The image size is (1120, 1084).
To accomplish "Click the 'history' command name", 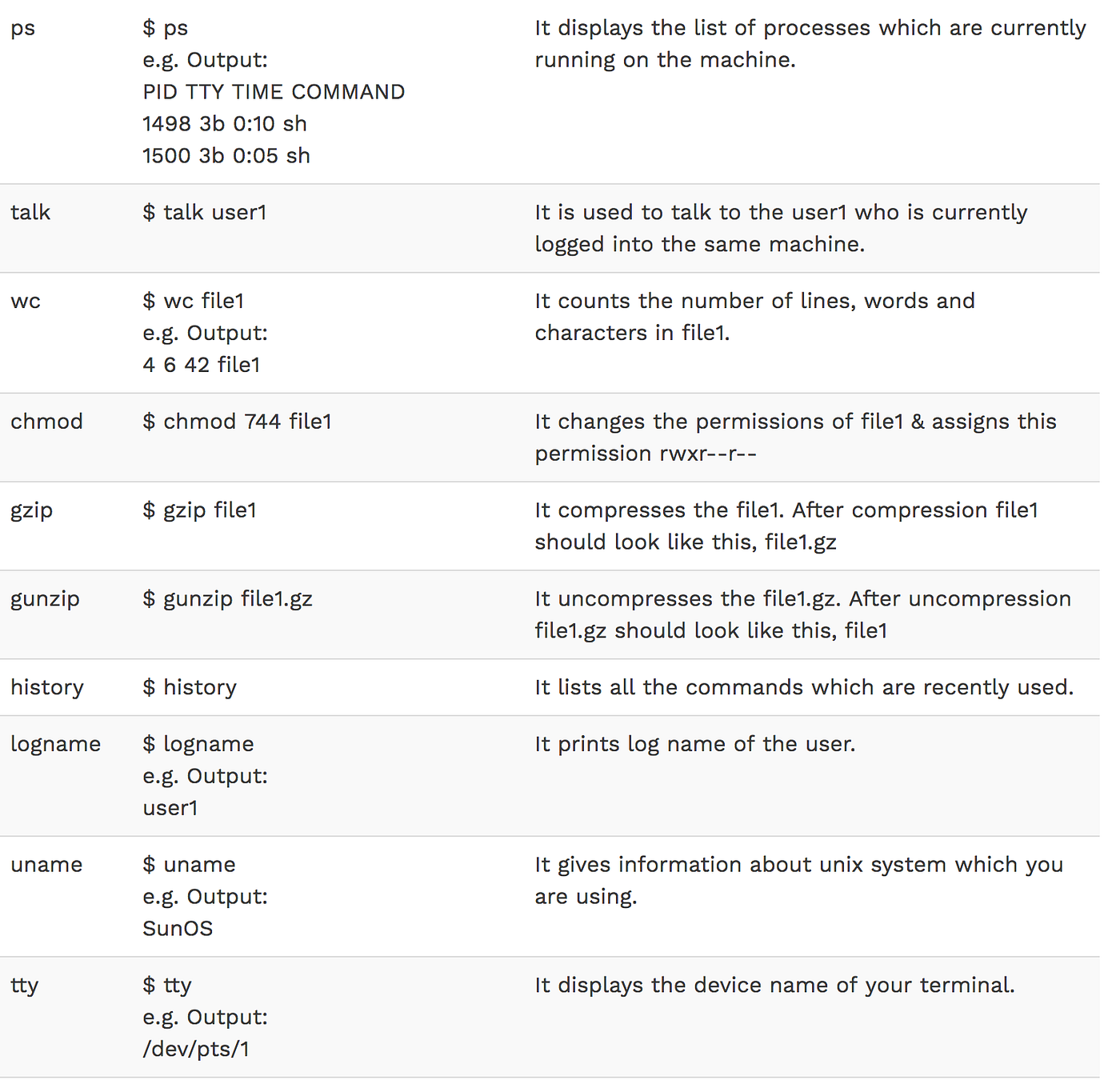I will coord(47,687).
